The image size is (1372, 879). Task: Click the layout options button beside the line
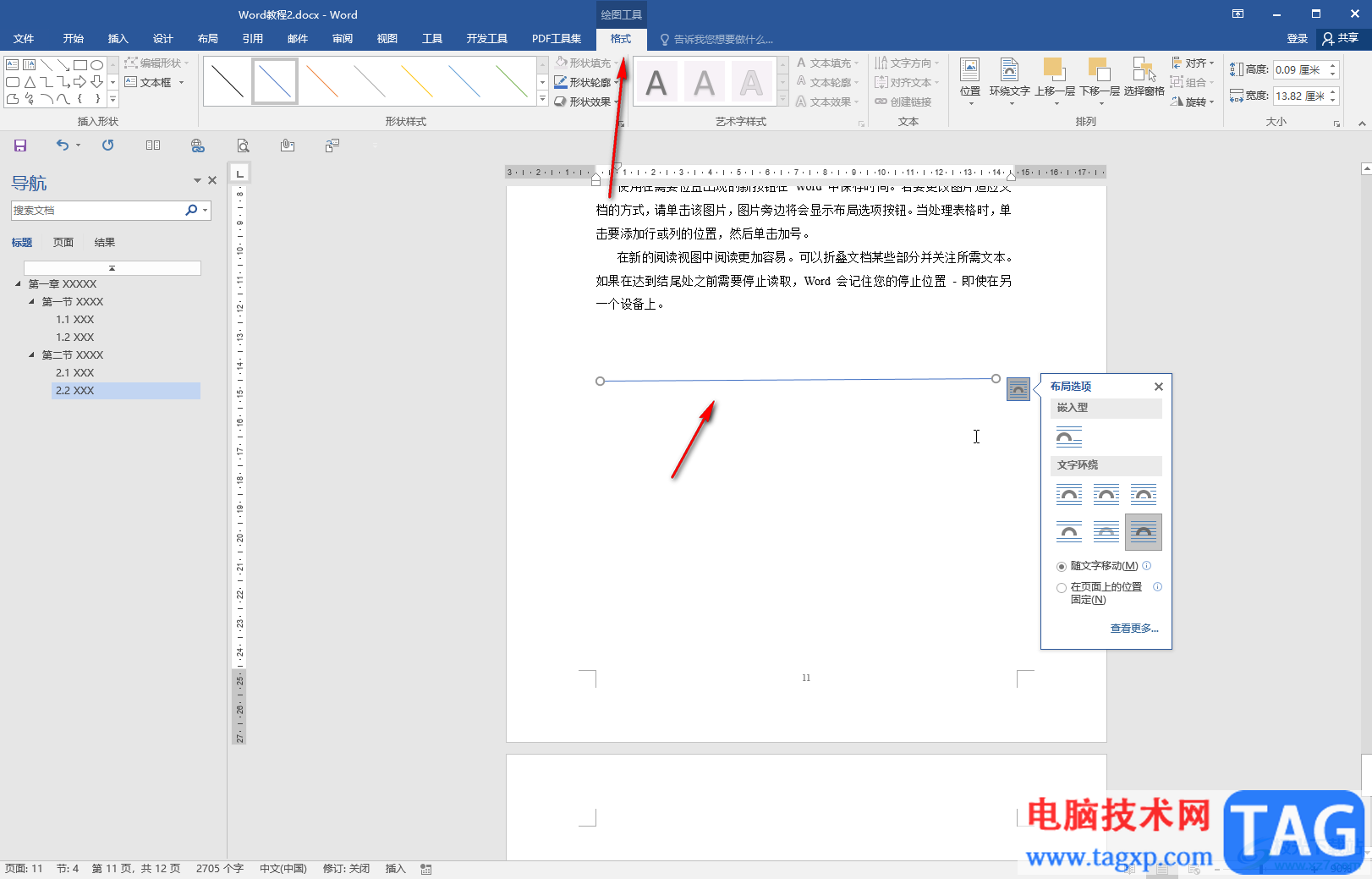tap(1018, 389)
